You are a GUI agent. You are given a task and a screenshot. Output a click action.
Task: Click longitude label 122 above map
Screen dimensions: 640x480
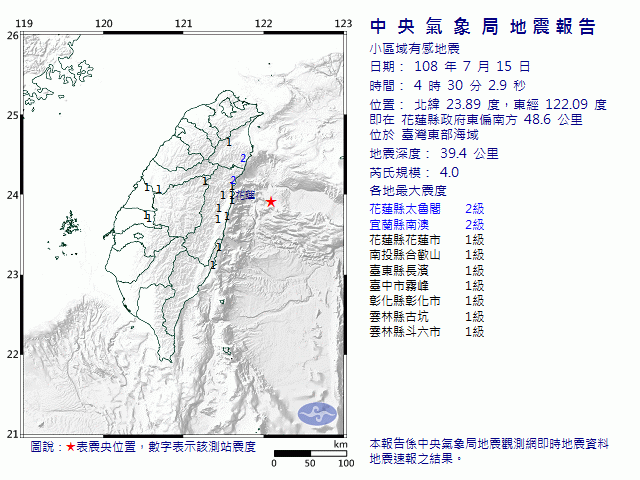(263, 24)
